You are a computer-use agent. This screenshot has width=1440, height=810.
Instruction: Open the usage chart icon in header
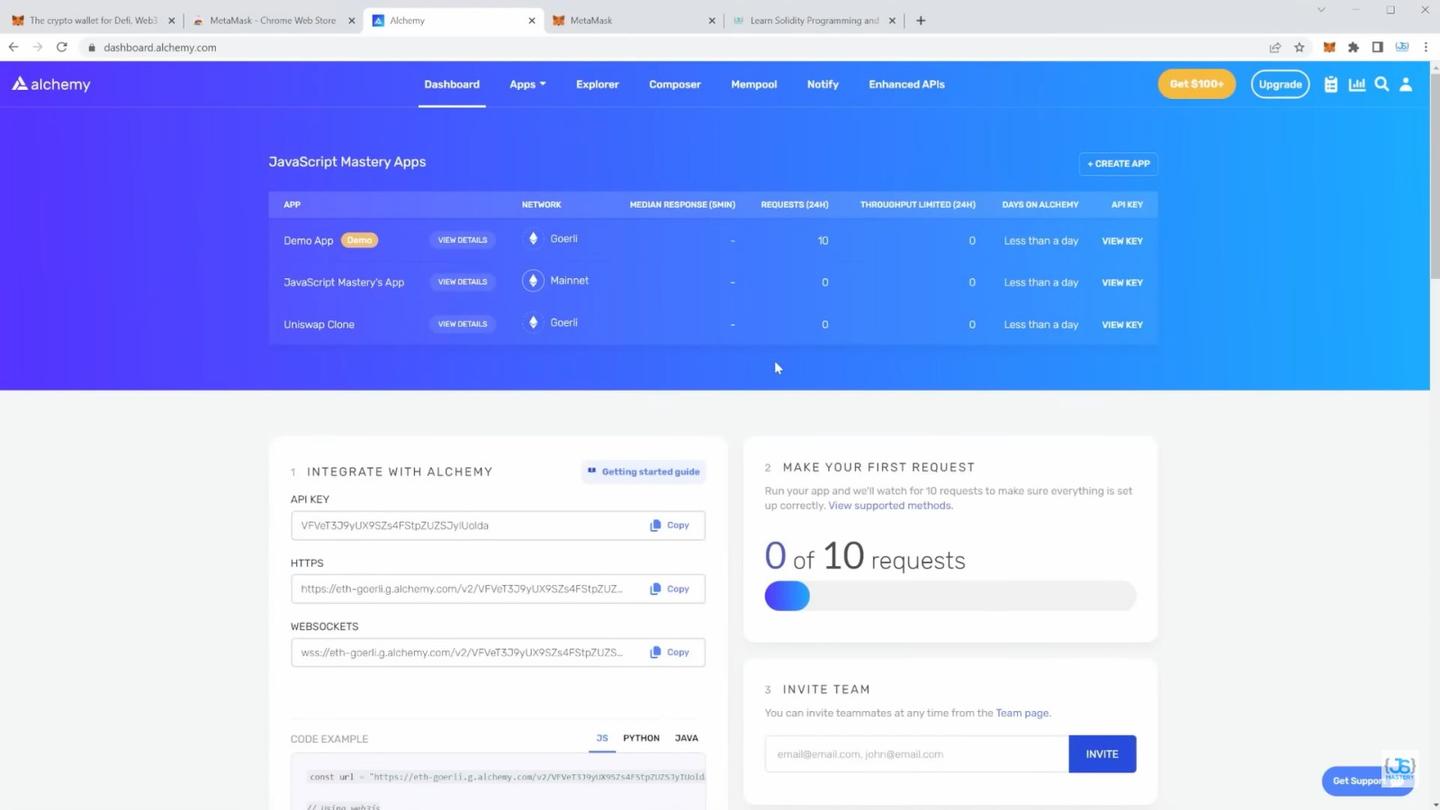coord(1357,85)
